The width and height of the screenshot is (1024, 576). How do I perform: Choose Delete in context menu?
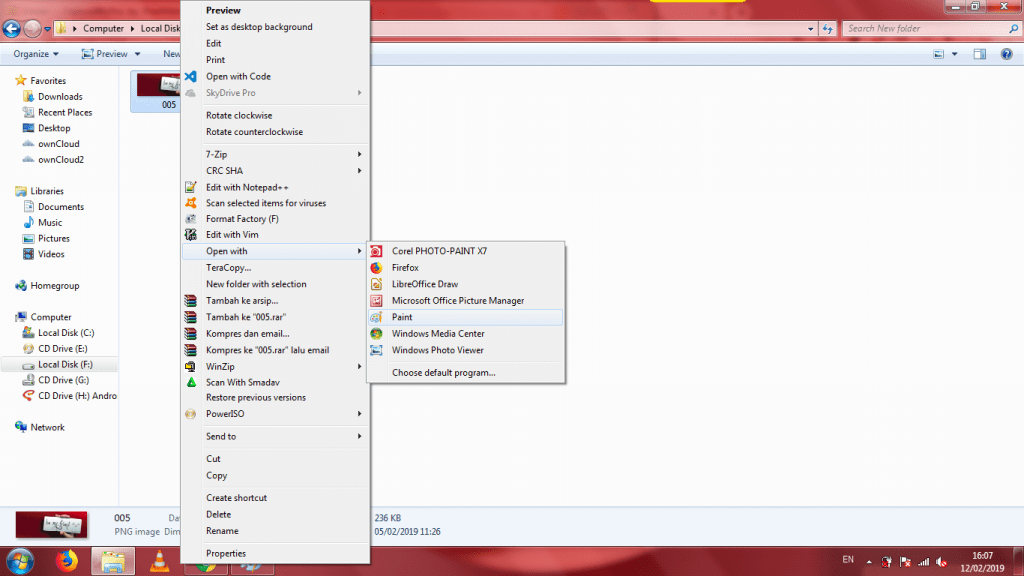(219, 515)
